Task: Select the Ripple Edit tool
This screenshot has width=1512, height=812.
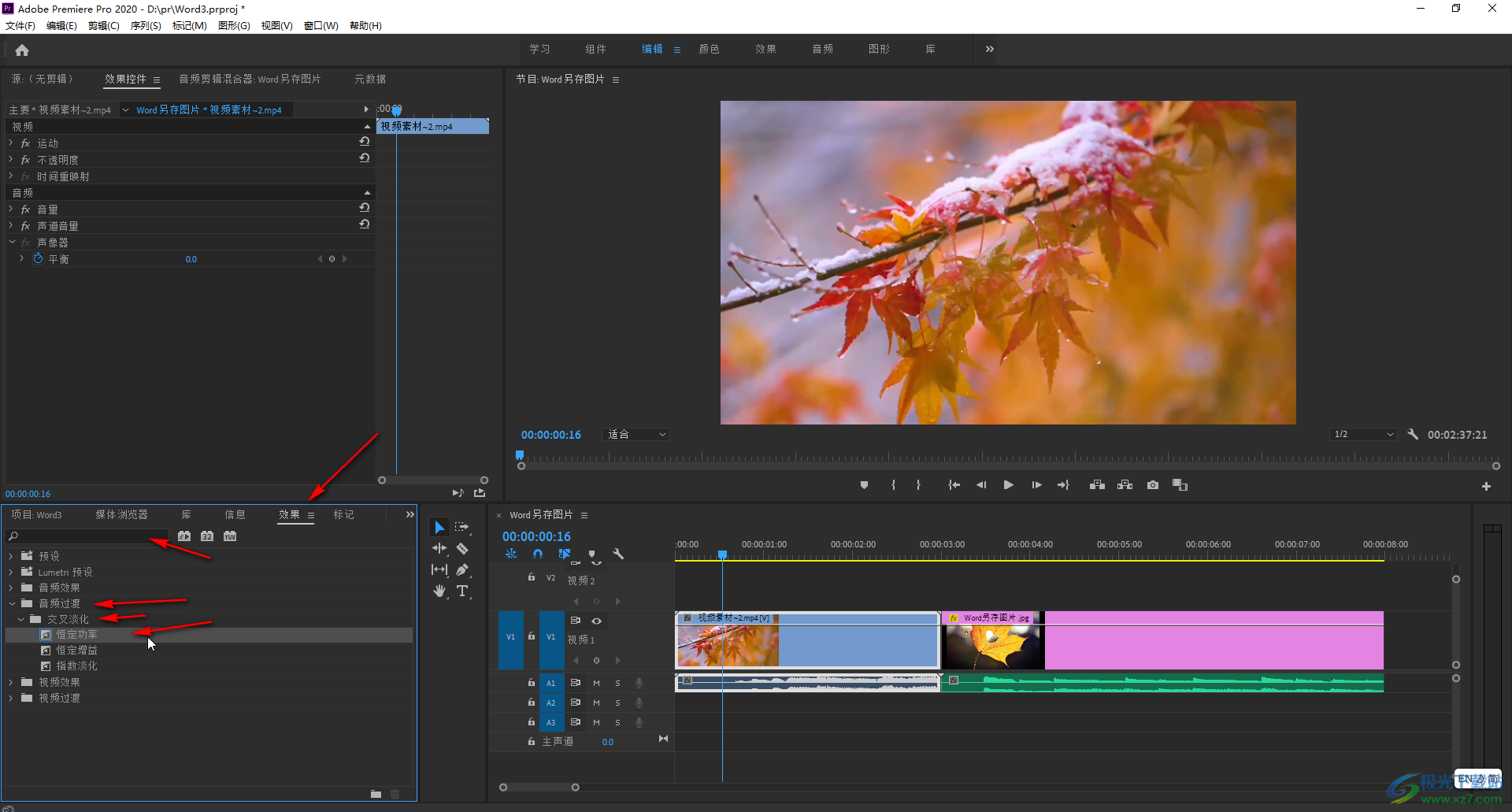Action: pos(439,548)
